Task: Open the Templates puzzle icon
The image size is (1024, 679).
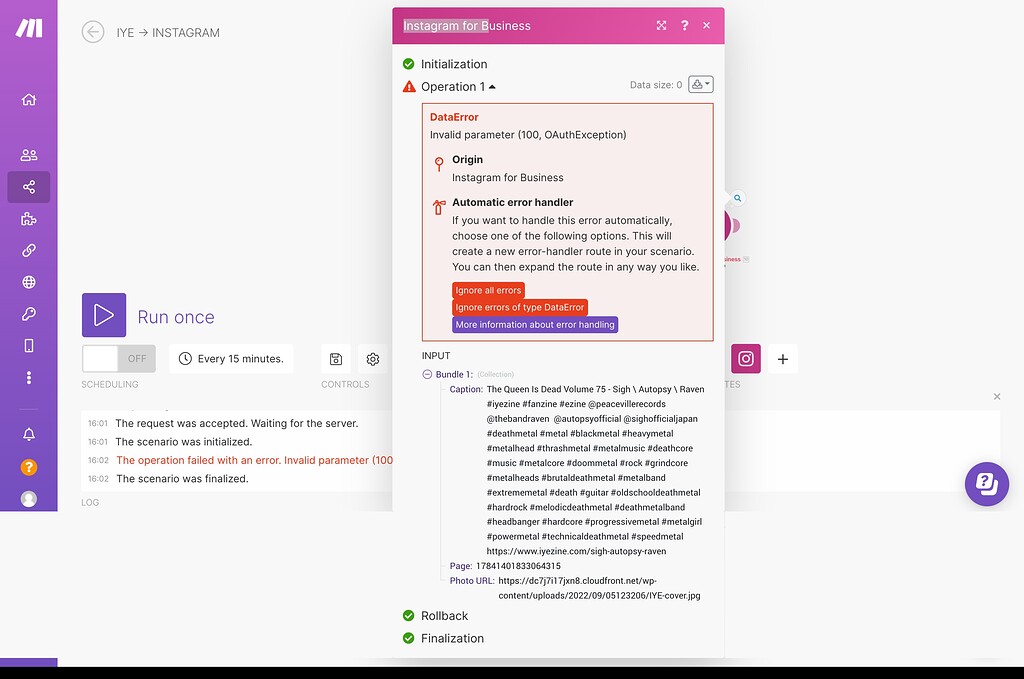Action: tap(29, 219)
